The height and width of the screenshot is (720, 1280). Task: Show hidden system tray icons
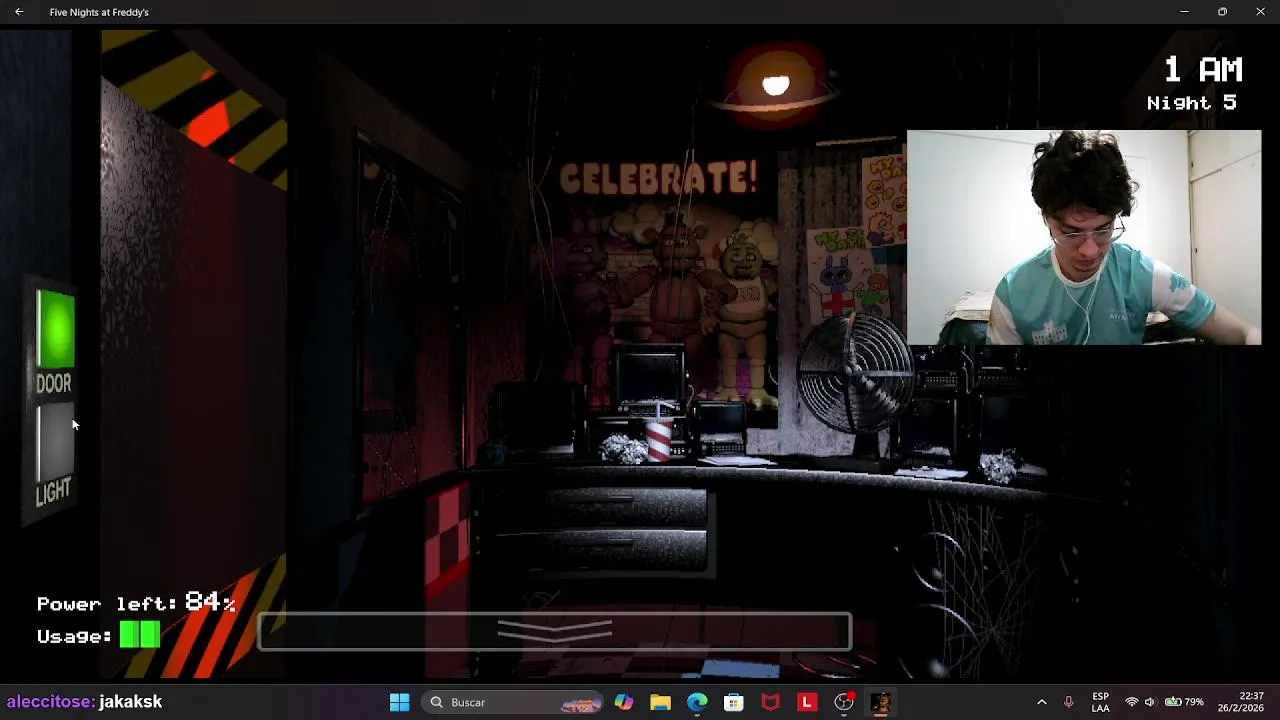tap(1041, 702)
